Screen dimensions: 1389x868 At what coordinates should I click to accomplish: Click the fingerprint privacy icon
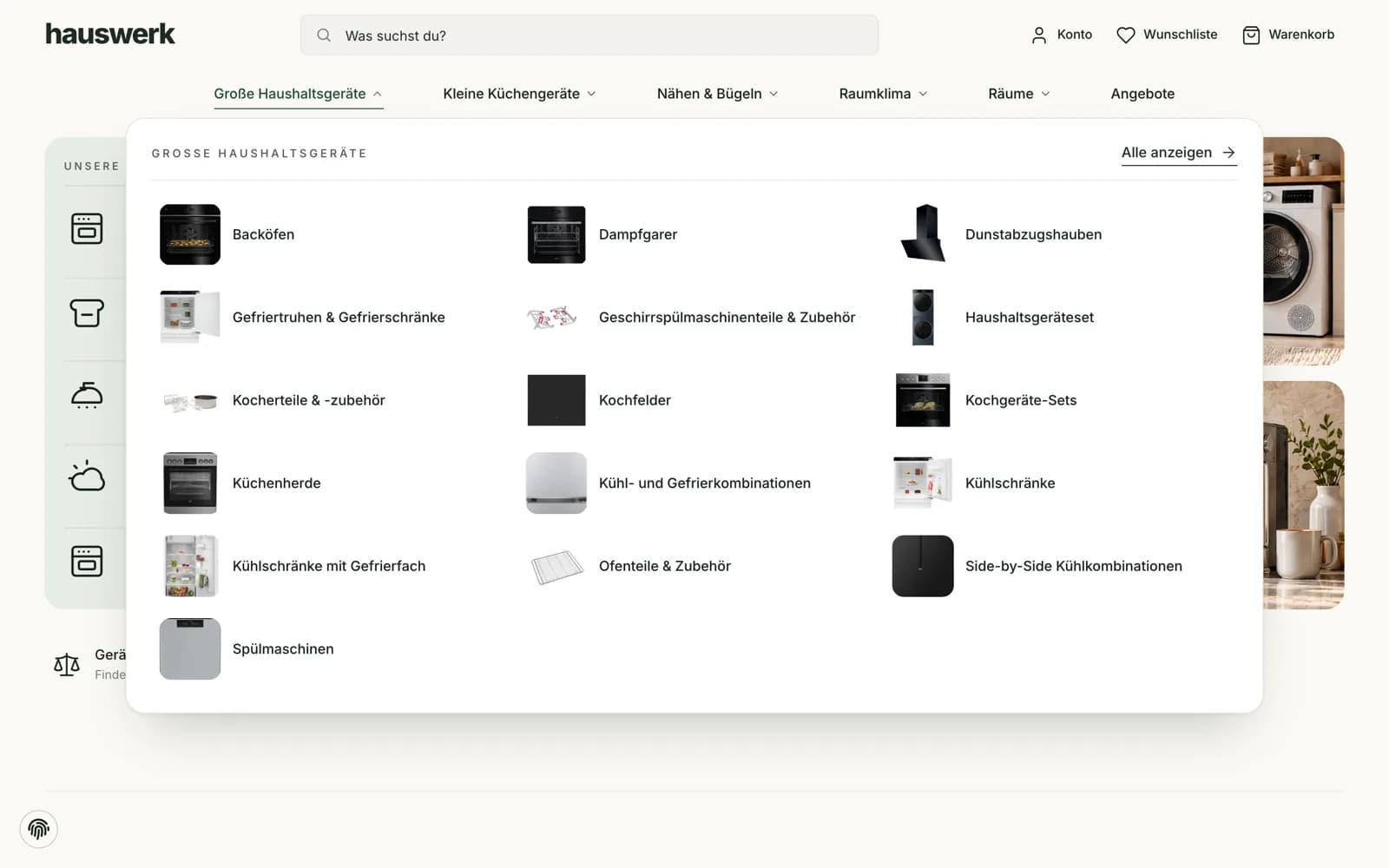(x=39, y=829)
